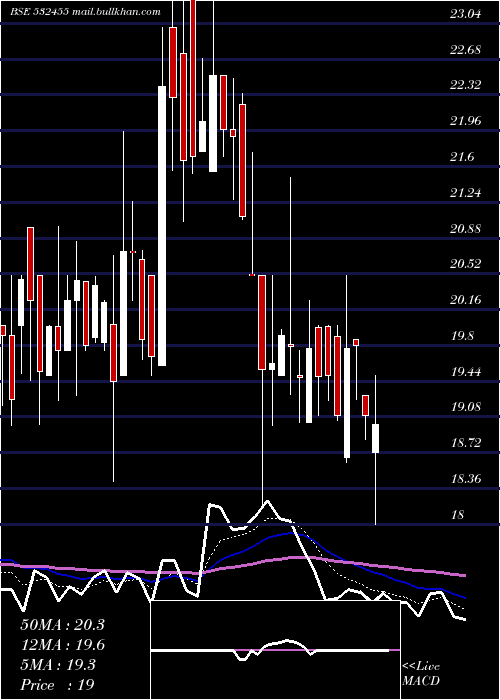The height and width of the screenshot is (700, 500).
Task: Click the <<Live MACD label
Action: 421,673
